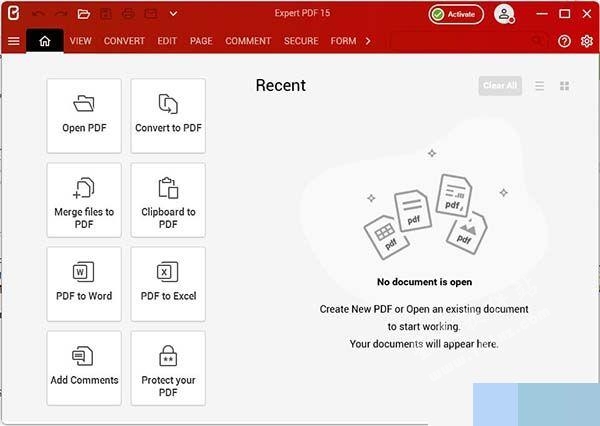Click the save disk icon in title bar

point(106,14)
